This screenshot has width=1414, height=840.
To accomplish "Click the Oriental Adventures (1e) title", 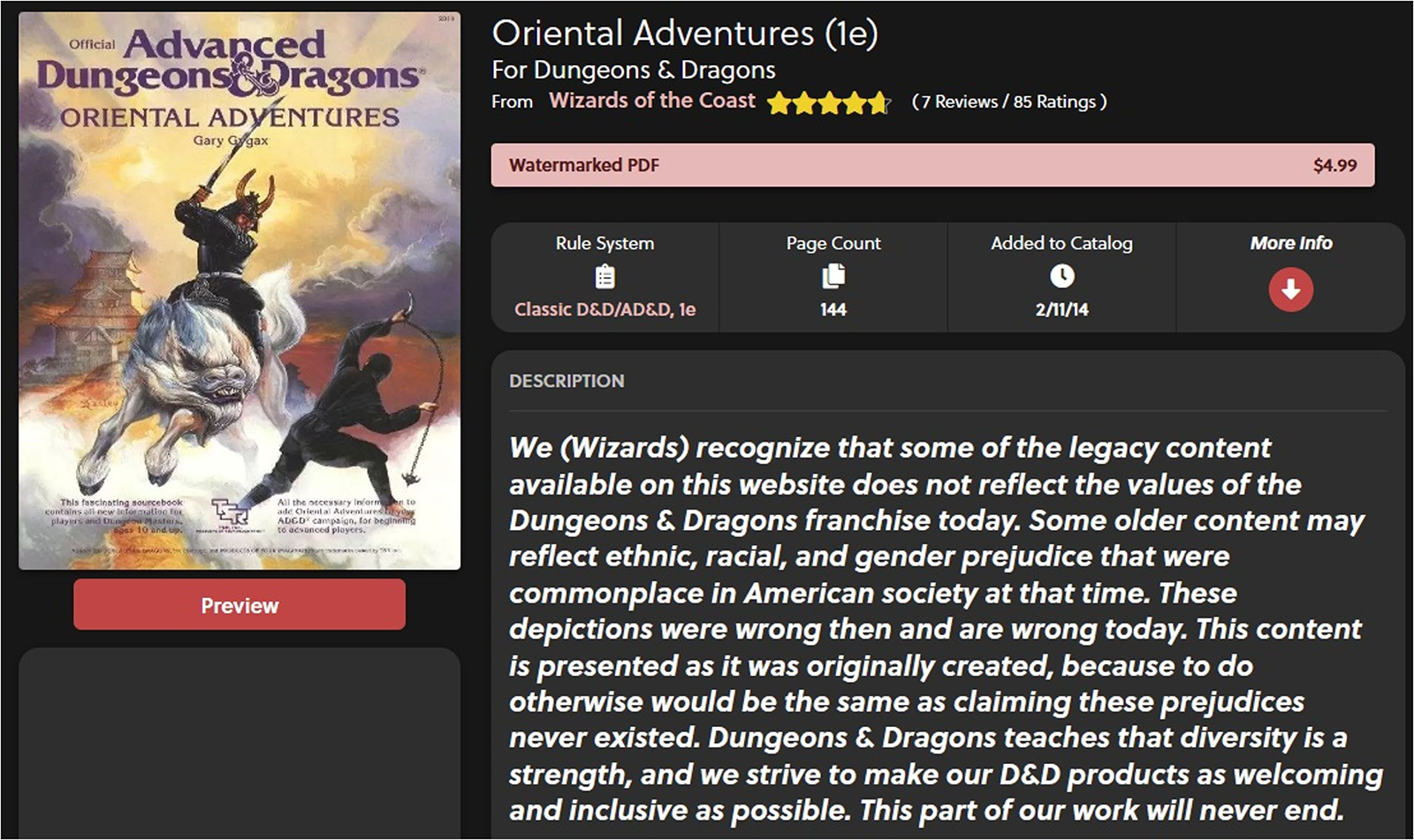I will pyautogui.click(x=685, y=34).
